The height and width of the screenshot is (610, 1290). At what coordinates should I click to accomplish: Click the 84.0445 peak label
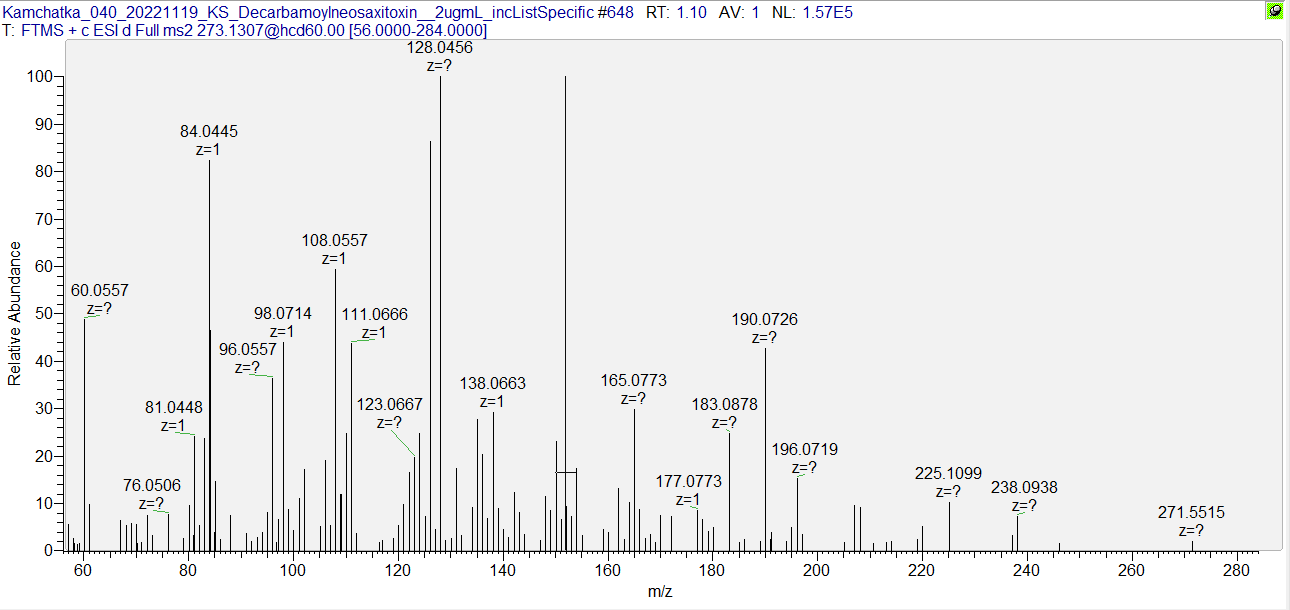pyautogui.click(x=209, y=132)
